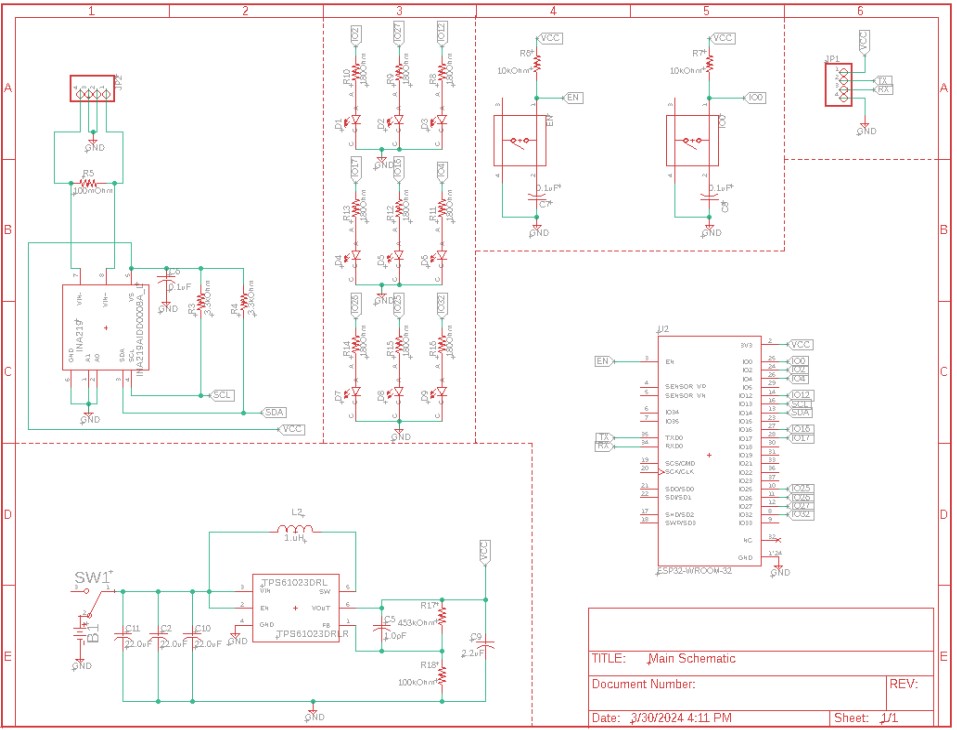The height and width of the screenshot is (730, 957).
Task: Select the ESP32-WROOM-32 module symbol U2
Action: point(708,450)
